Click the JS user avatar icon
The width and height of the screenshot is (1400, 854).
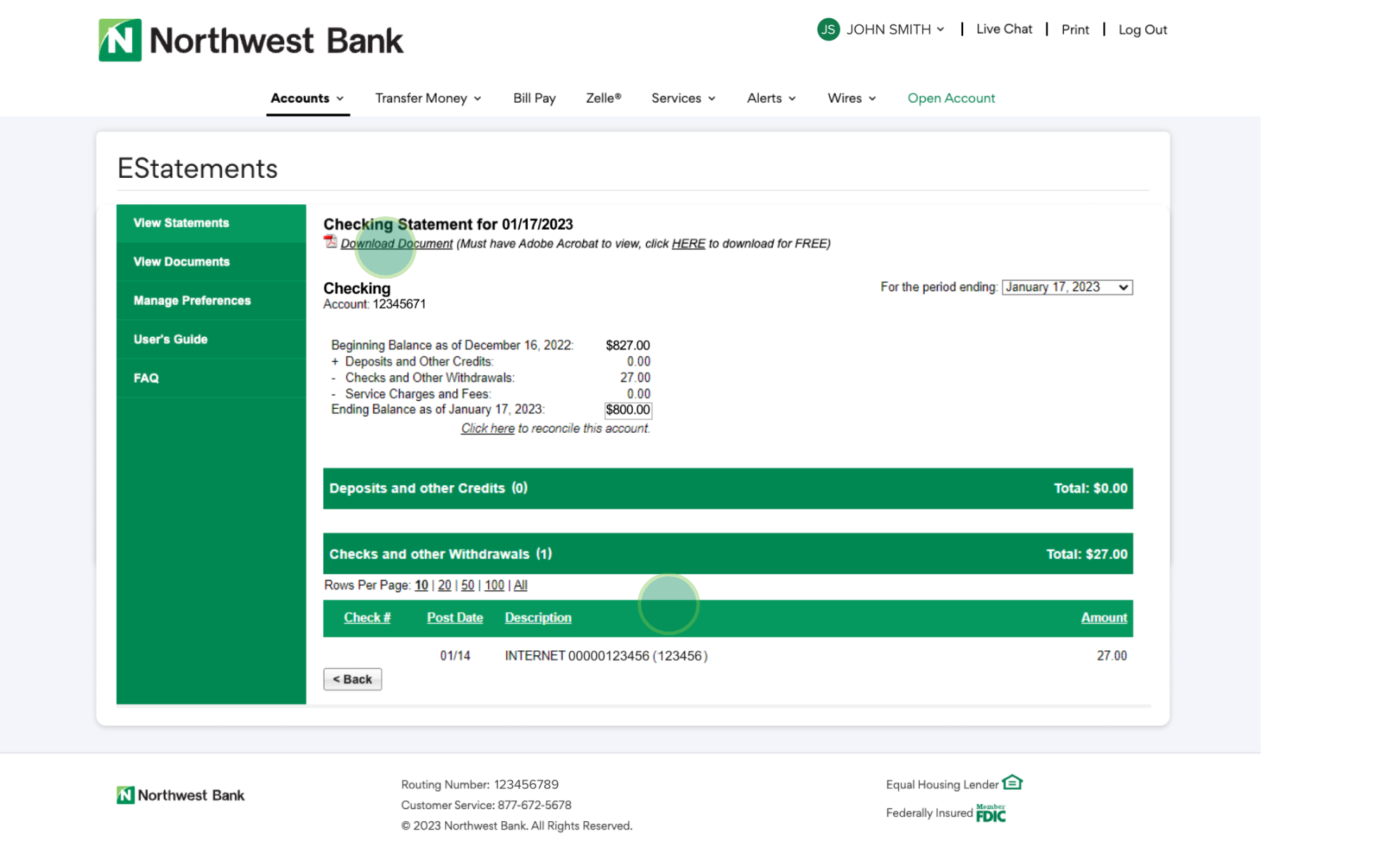[x=828, y=29]
